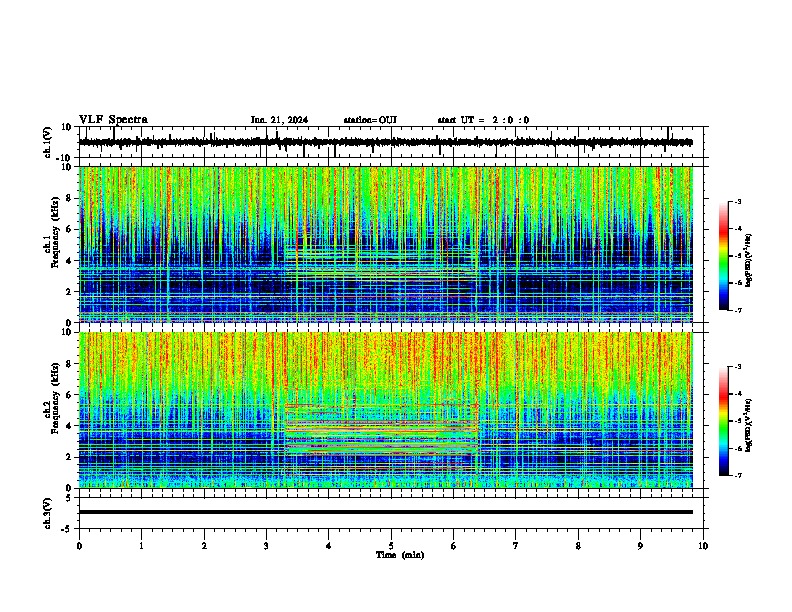Select the date label "Jan. 21, 2024"
Image resolution: width=792 pixels, height=612 pixels.
tap(279, 120)
